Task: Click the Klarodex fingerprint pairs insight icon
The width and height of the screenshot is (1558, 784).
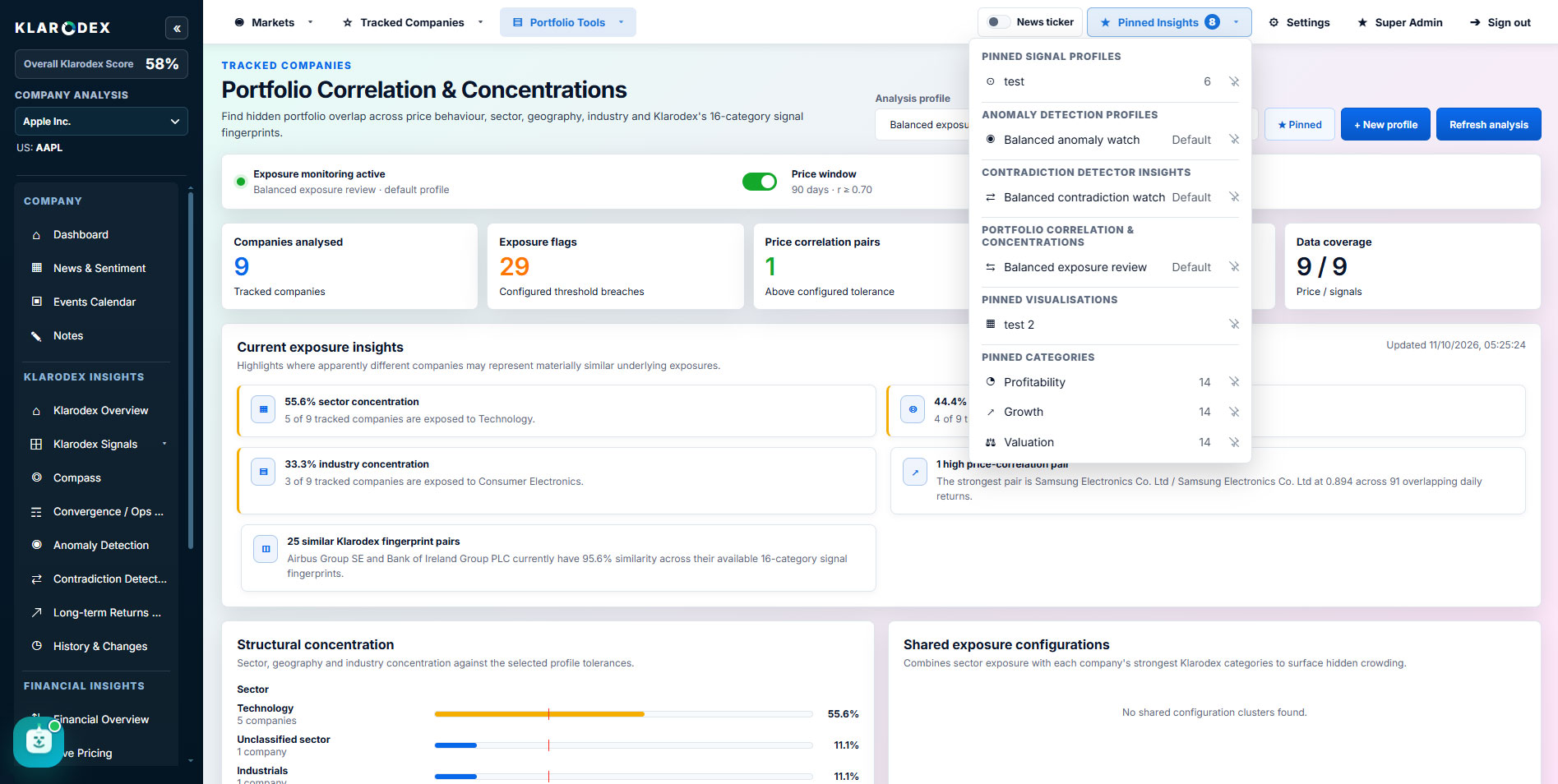Action: [x=266, y=549]
